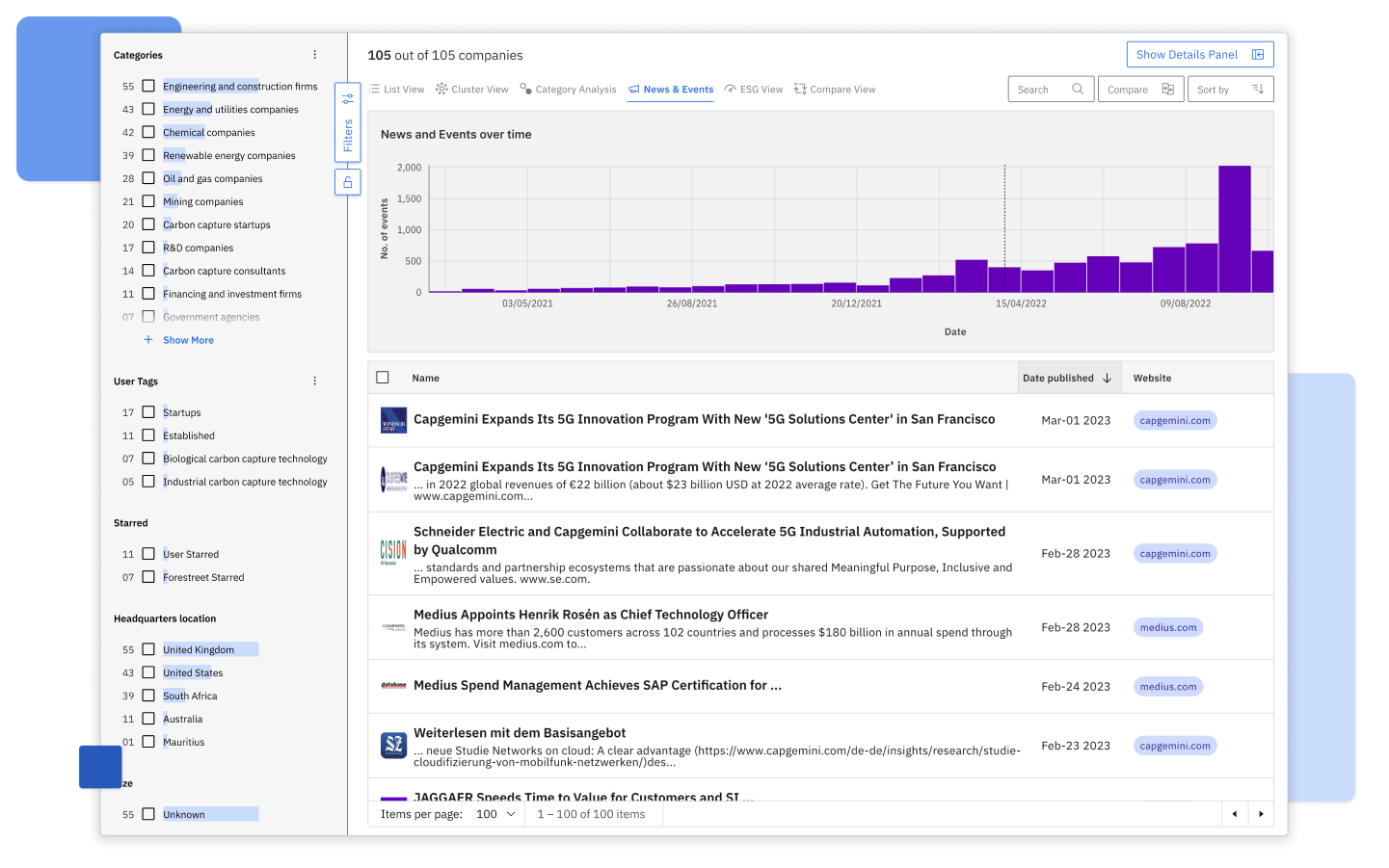
Task: Open the Items per page dropdown
Action: (x=496, y=814)
